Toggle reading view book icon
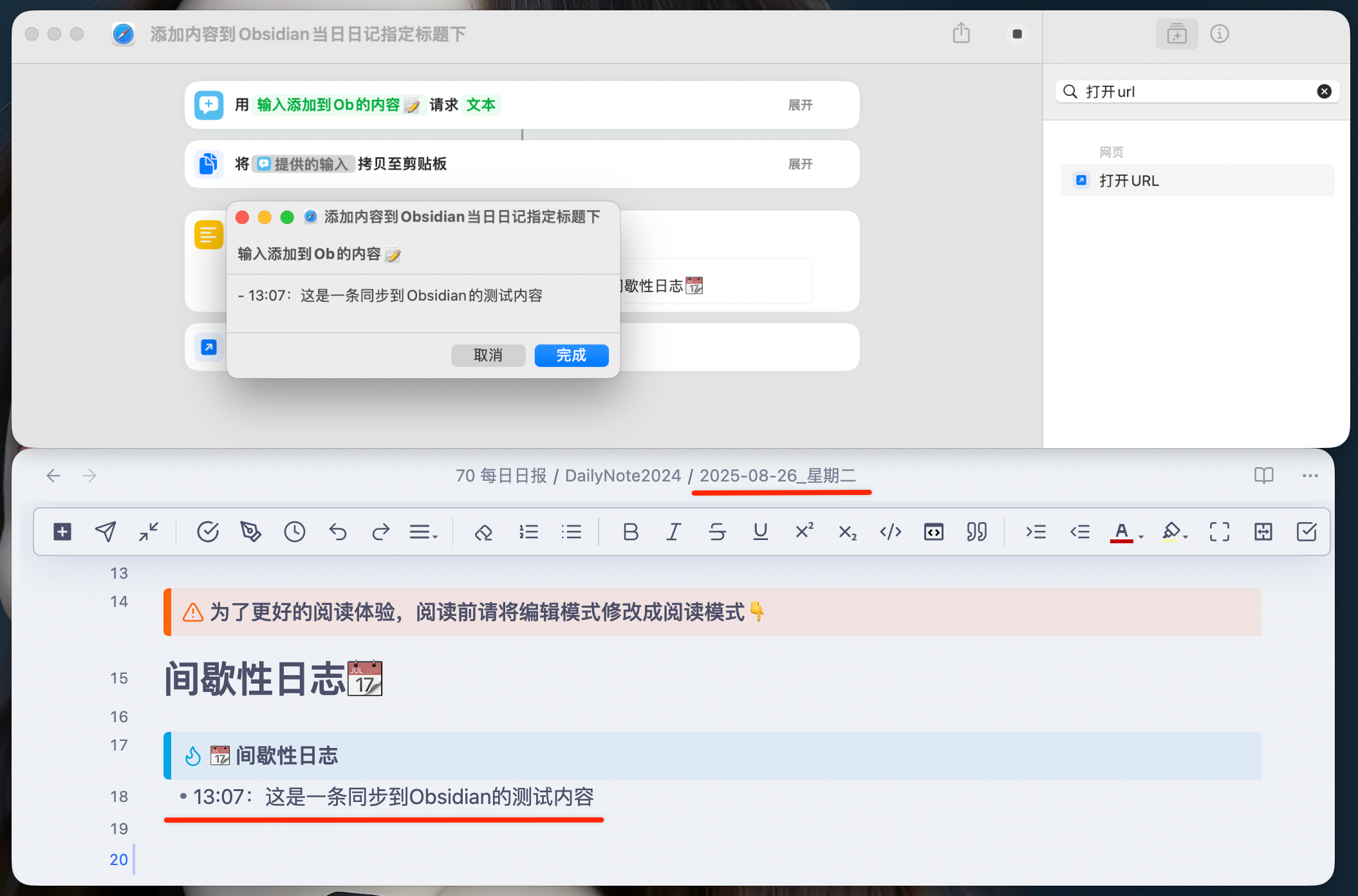 tap(1263, 476)
